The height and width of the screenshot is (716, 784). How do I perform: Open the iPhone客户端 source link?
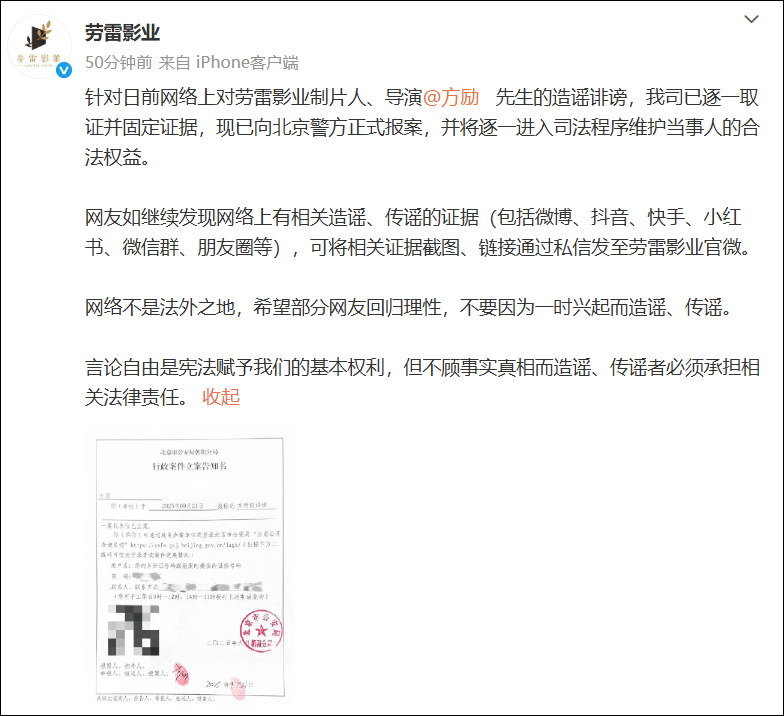tap(247, 62)
